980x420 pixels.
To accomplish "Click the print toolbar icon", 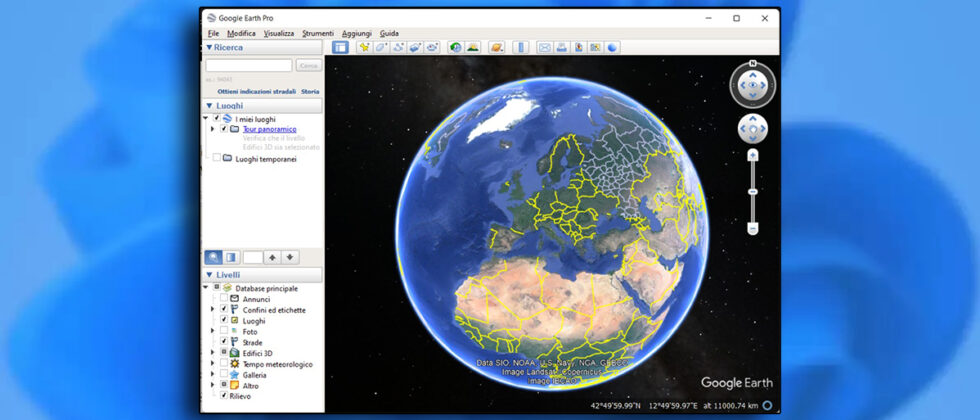I will point(562,47).
